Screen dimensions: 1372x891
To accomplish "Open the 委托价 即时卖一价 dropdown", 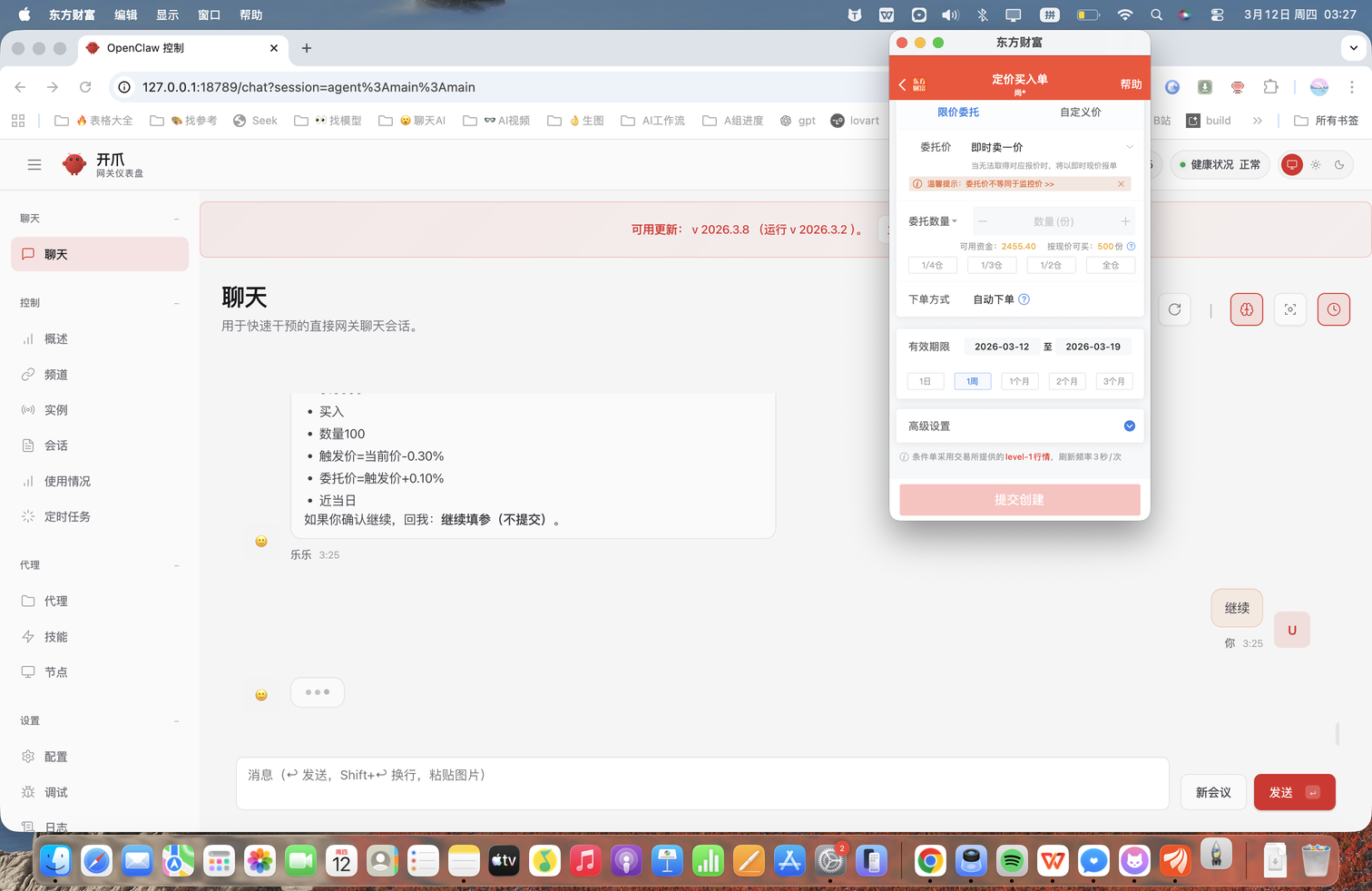I will tap(1051, 147).
